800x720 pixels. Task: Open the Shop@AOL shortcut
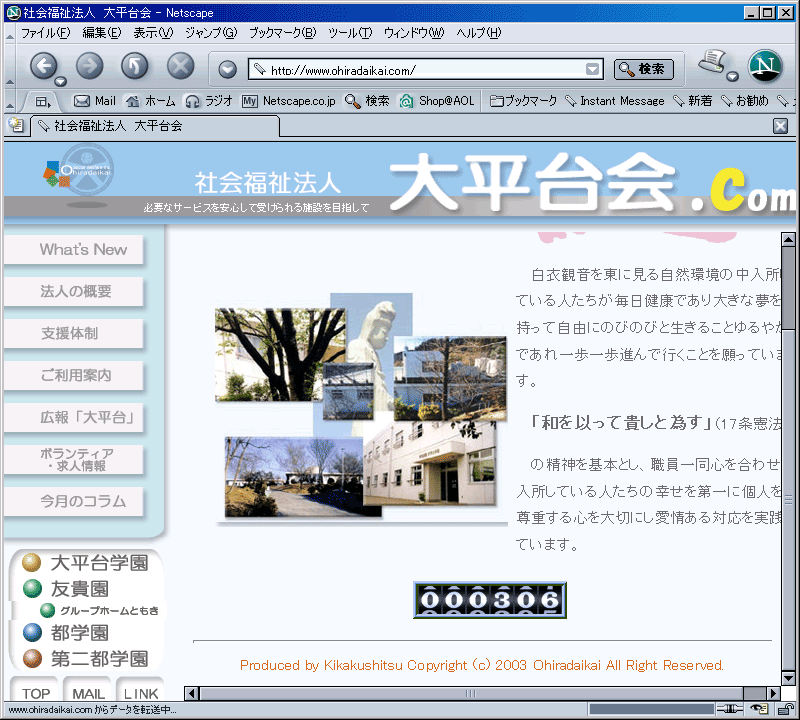point(437,101)
